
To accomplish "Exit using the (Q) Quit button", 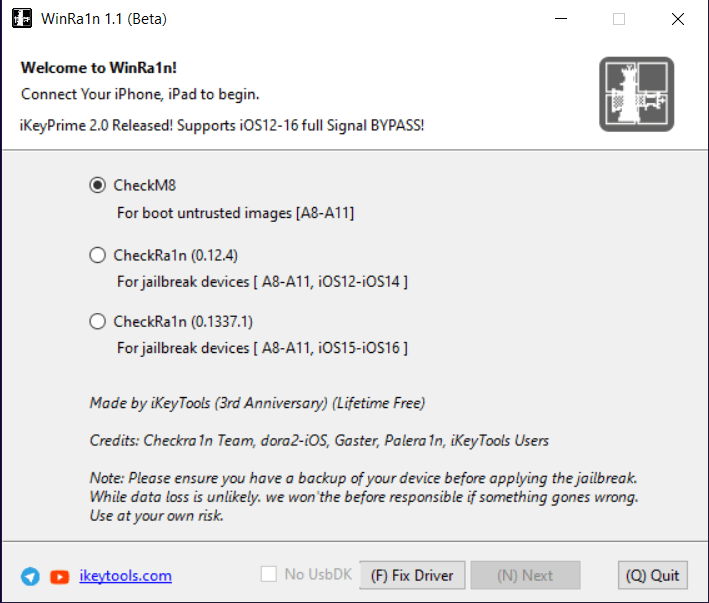I will coord(652,575).
